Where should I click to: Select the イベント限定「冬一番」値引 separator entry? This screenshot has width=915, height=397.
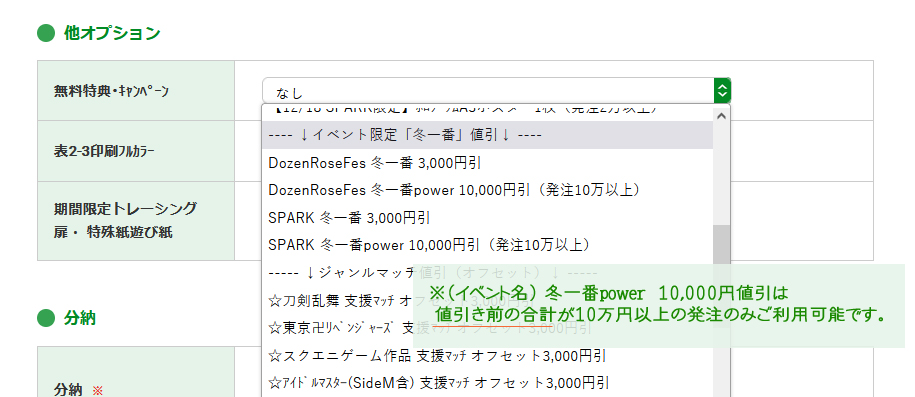[487, 135]
